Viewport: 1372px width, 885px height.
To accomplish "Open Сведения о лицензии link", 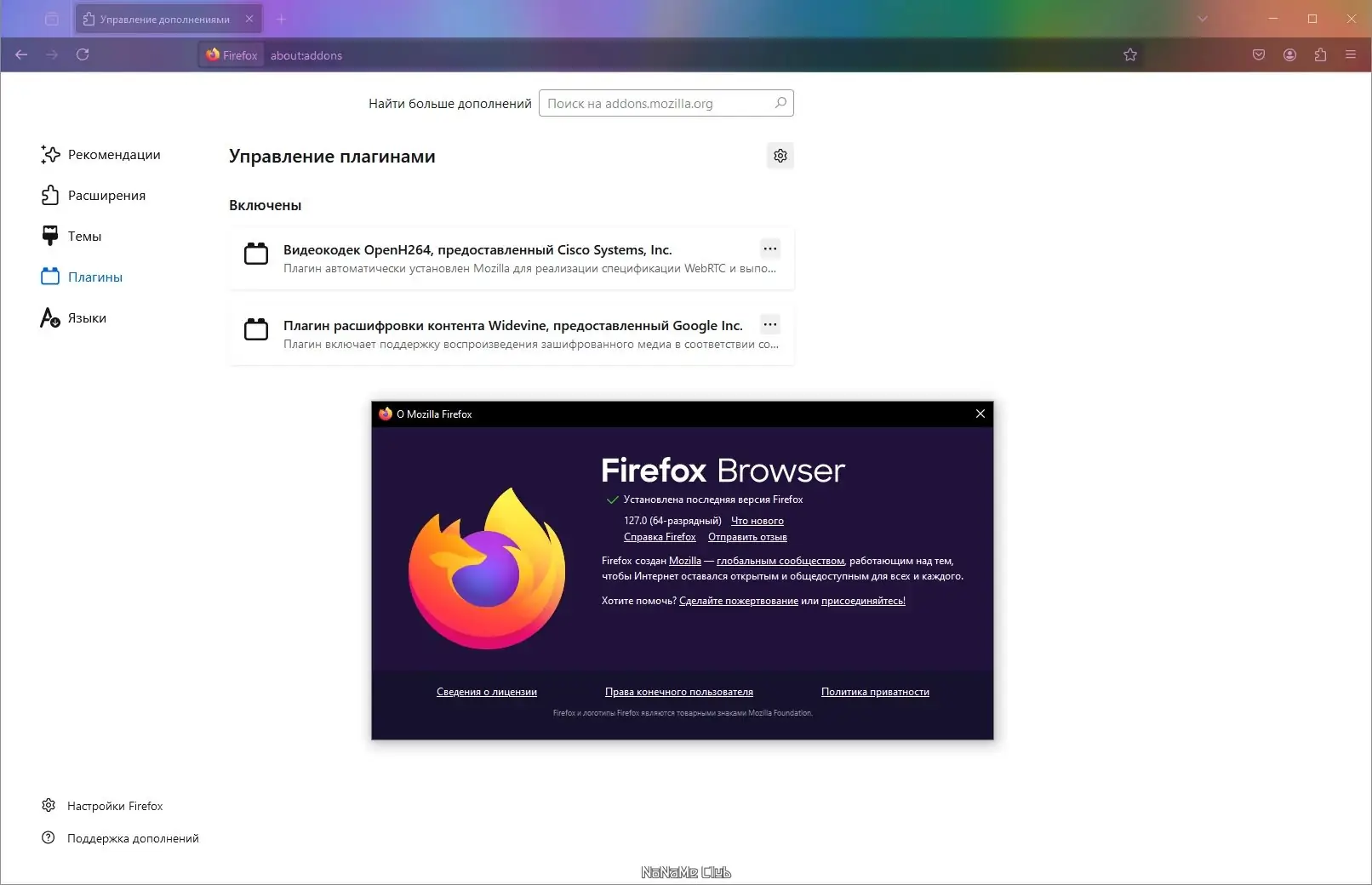I will click(x=487, y=692).
